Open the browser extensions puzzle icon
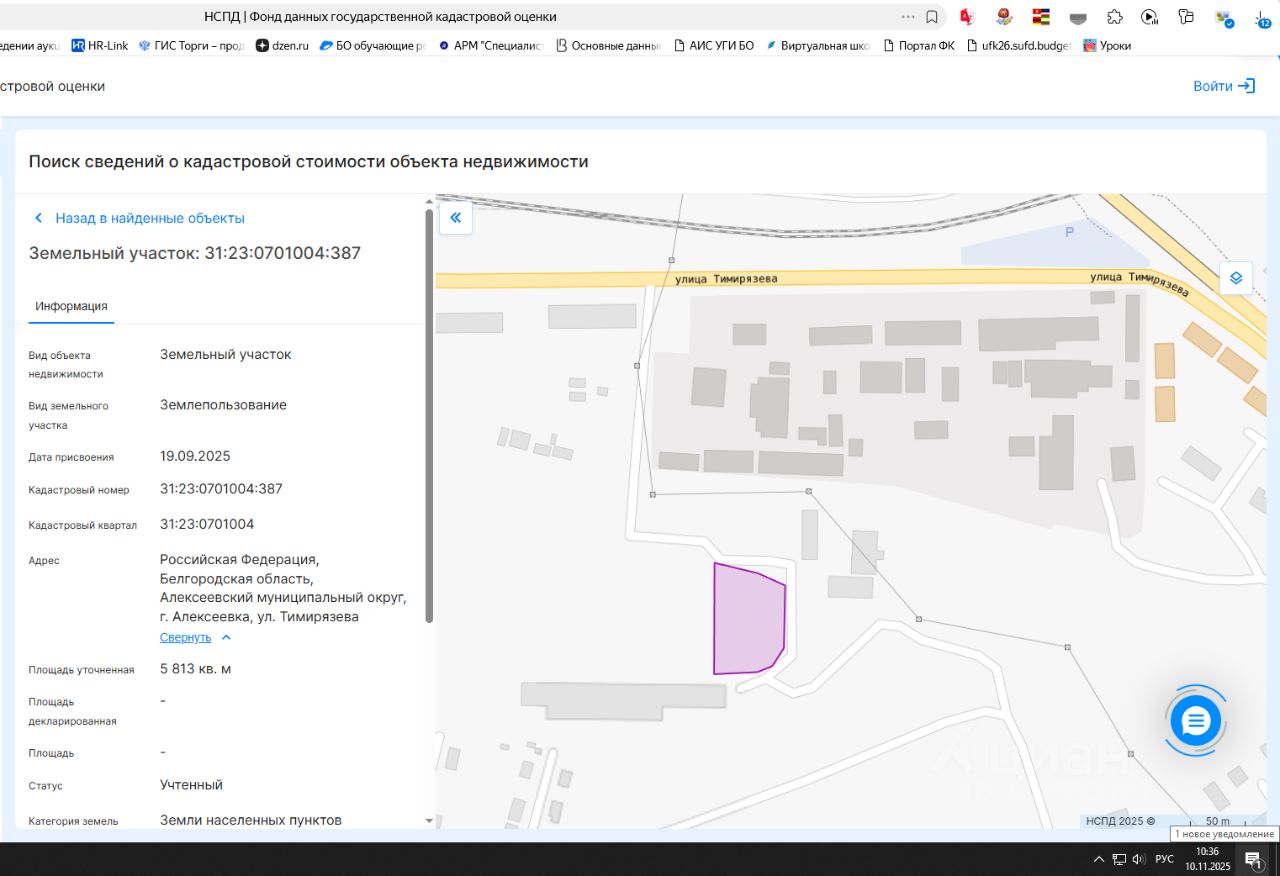1280x876 pixels. pos(1115,17)
